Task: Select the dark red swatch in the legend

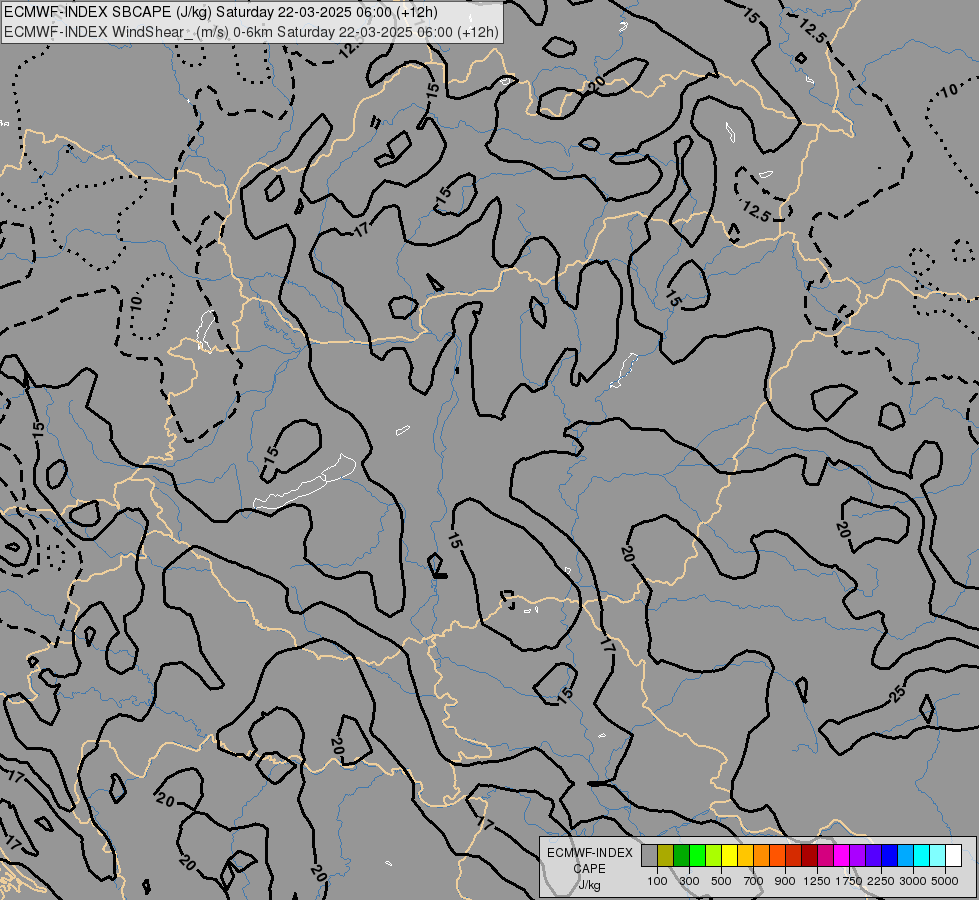Action: click(810, 855)
